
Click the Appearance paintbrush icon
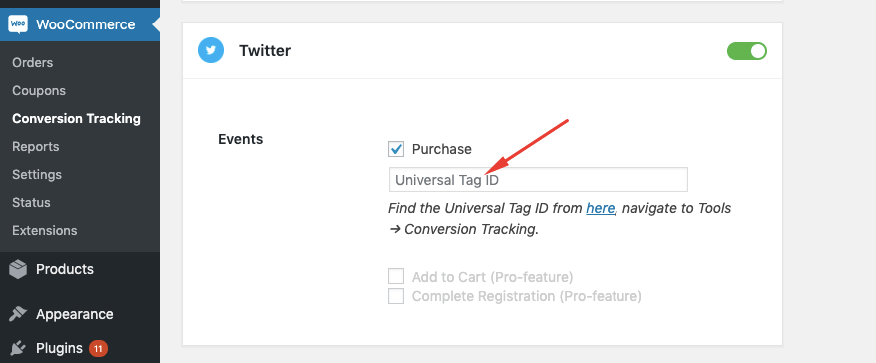(18, 314)
